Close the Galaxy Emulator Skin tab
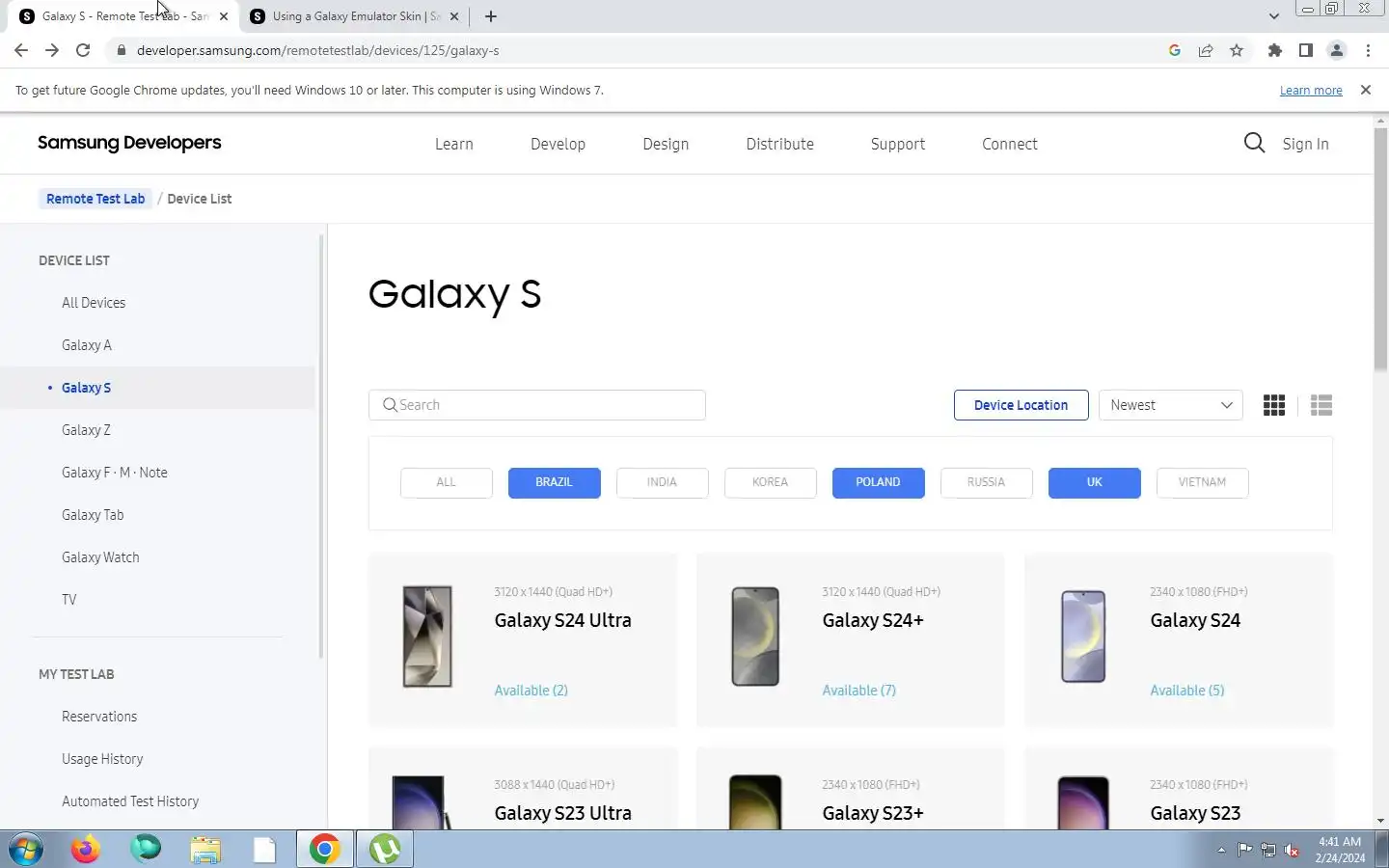 (x=454, y=16)
